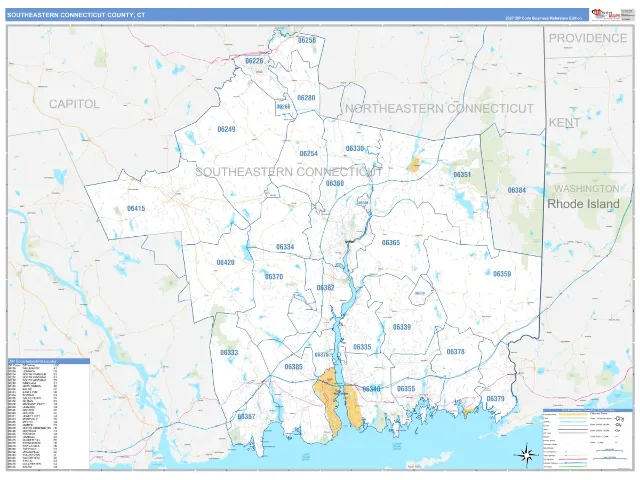Click the publisher logo in title bar
This screenshot has height=480, width=640.
pos(606,14)
